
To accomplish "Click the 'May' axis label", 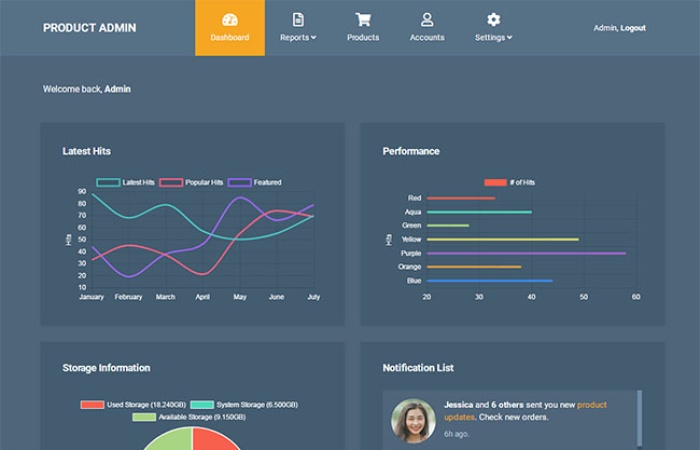I will (240, 297).
